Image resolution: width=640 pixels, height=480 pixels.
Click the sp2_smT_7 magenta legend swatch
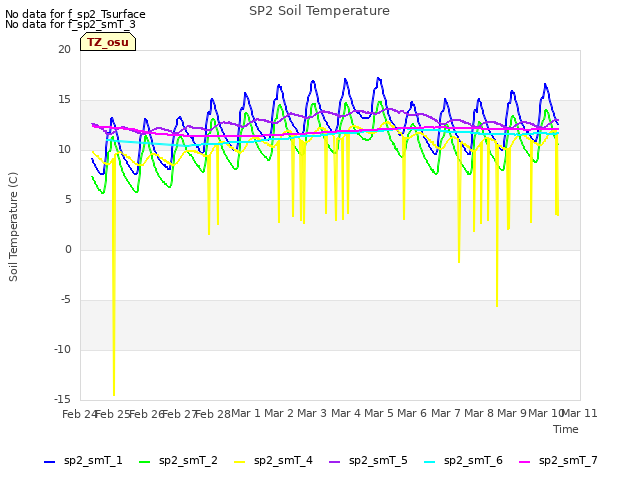point(524,462)
